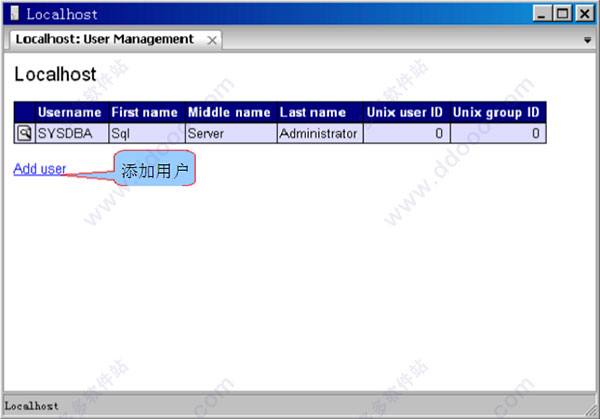Close the User Management tab
Screen dimensions: 600x419
[212, 40]
